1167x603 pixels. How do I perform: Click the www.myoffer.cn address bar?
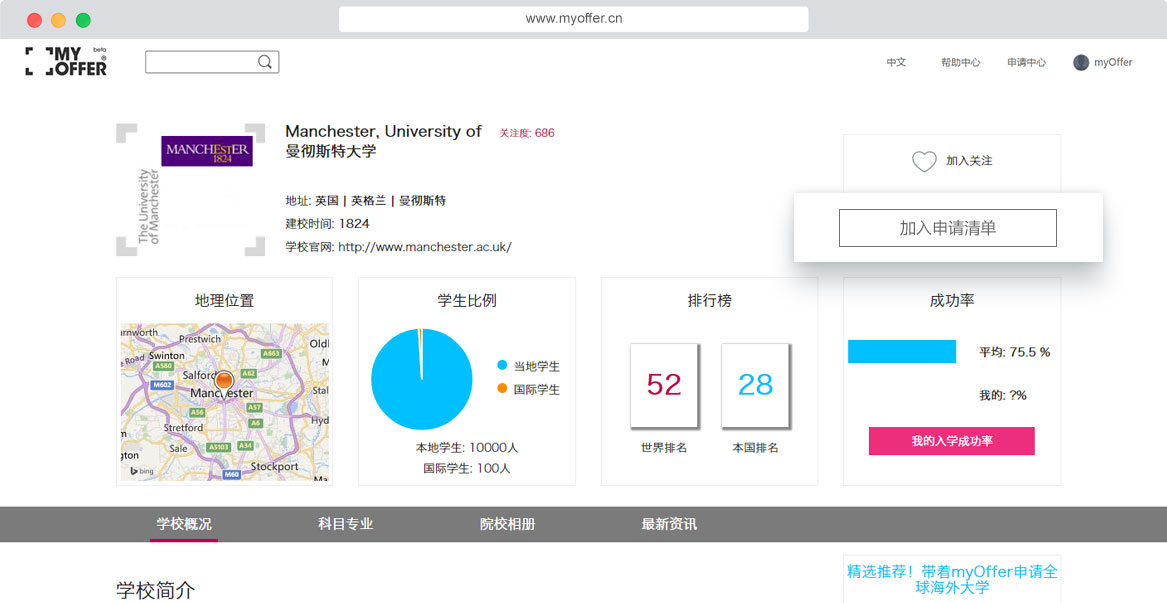[x=574, y=19]
